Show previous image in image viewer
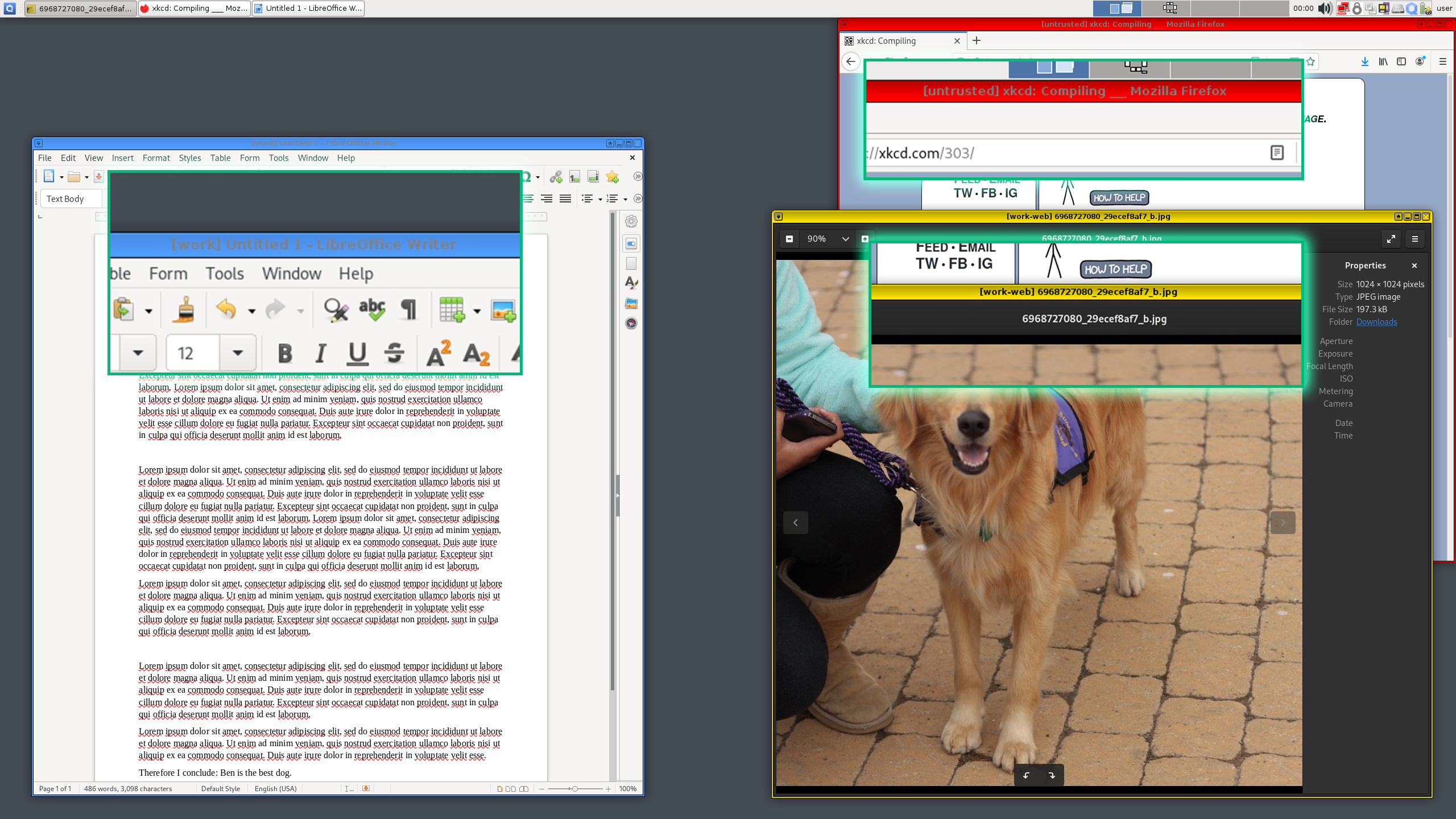Viewport: 1456px width, 819px height. point(795,523)
